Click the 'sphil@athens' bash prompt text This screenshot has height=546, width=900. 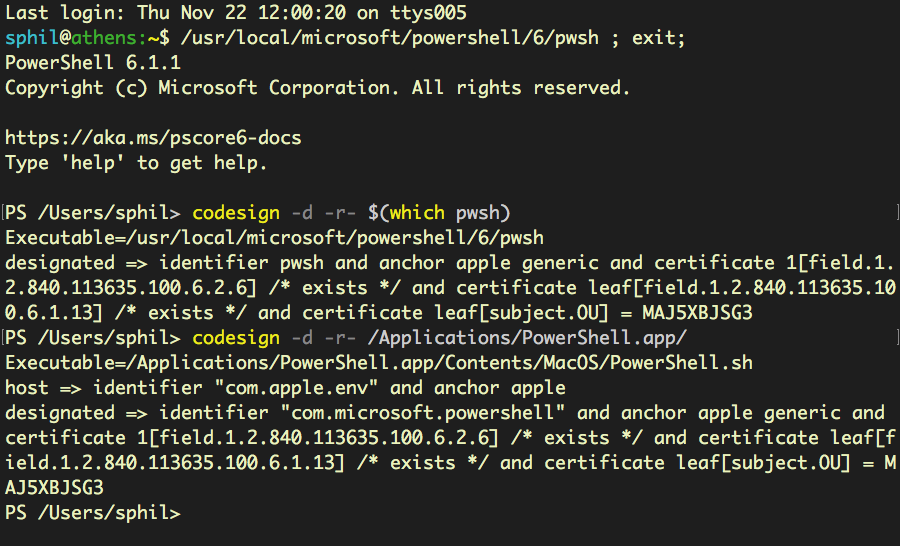[71, 38]
